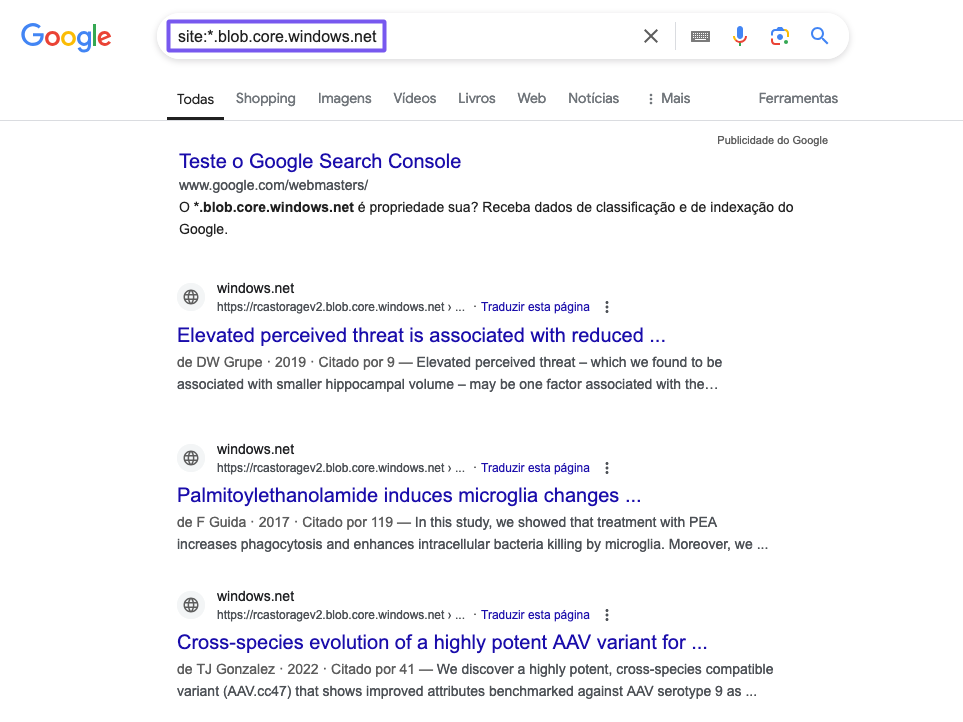Switch to the Shopping tab

click(x=265, y=98)
